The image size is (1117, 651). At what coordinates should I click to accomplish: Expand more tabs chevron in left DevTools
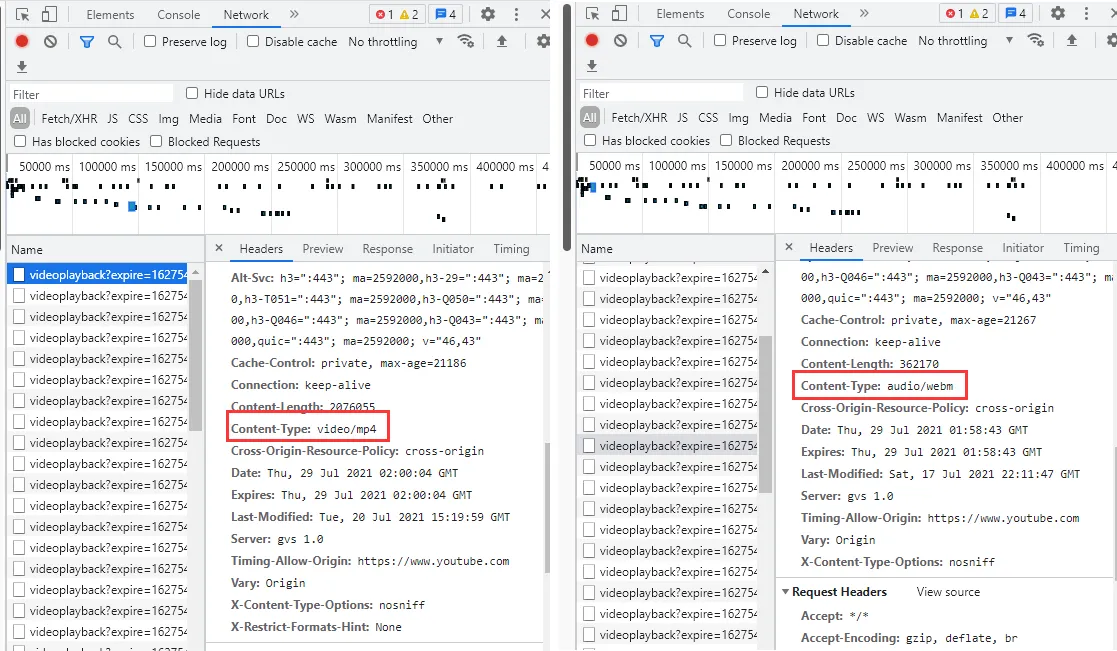click(x=294, y=14)
